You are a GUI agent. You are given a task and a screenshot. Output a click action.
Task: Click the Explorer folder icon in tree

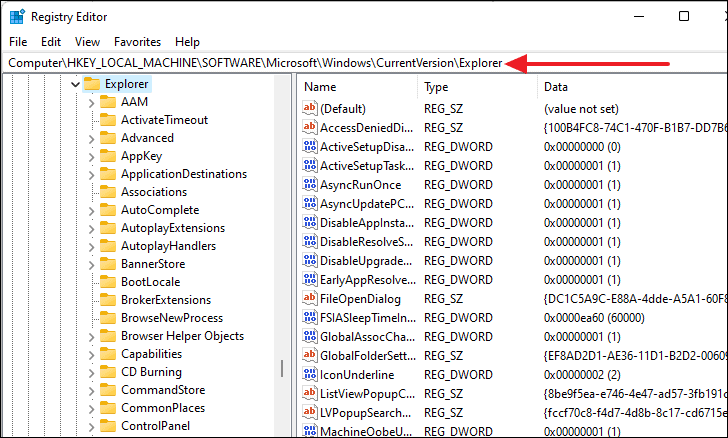coord(92,84)
